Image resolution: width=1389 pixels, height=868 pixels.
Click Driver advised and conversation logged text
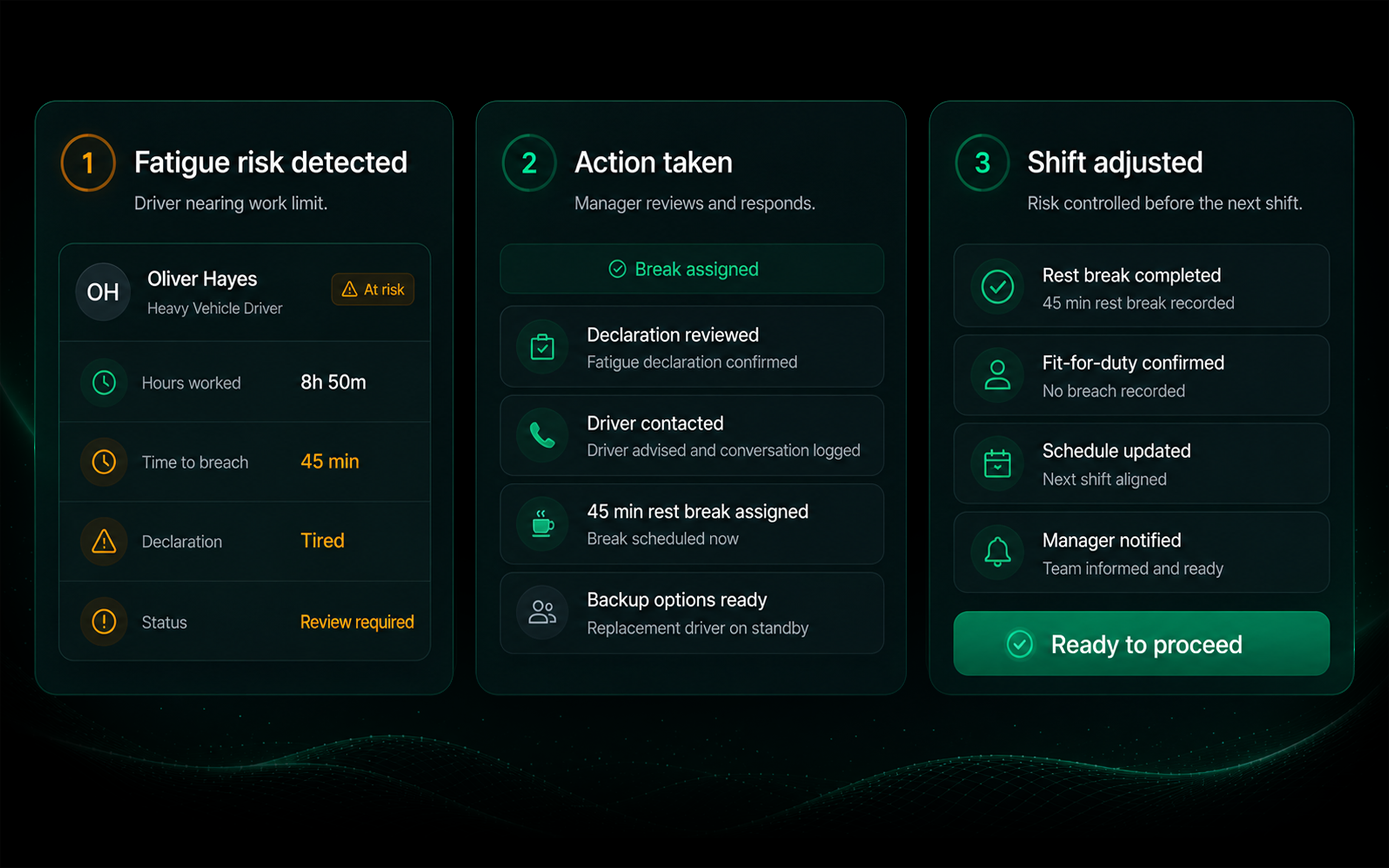coord(723,450)
